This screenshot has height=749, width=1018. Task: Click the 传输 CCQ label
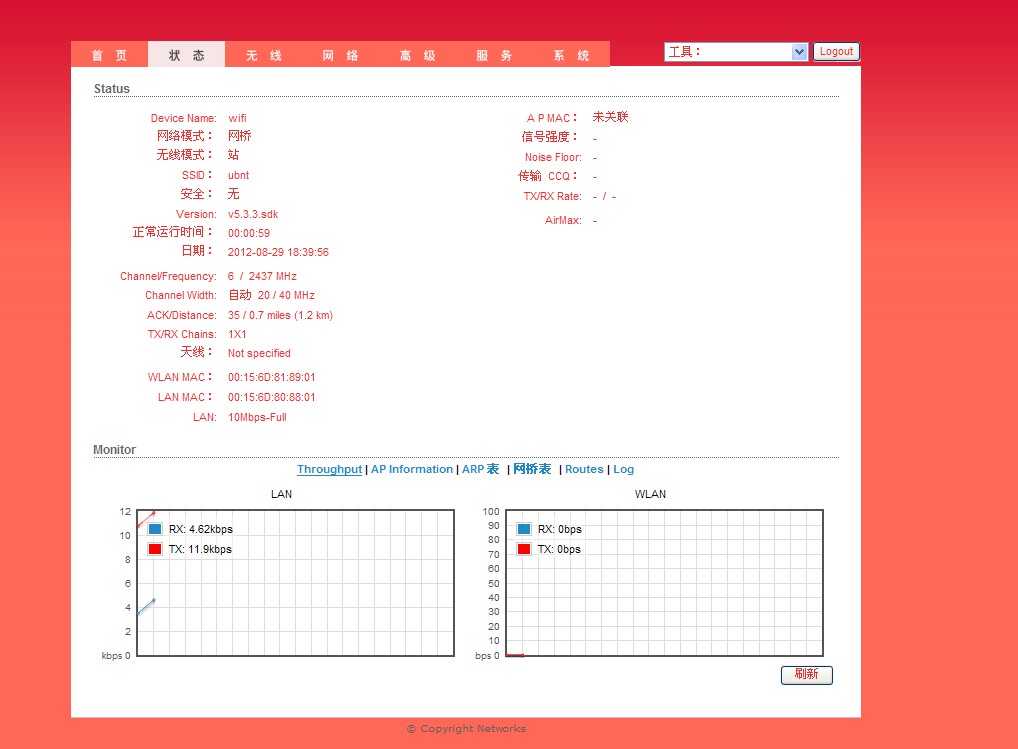click(547, 176)
